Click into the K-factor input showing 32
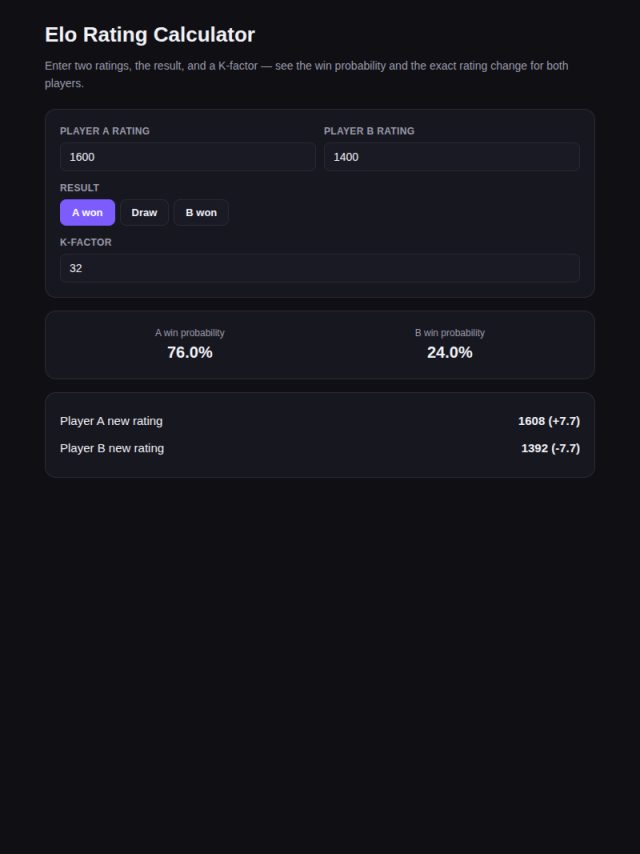 tap(320, 268)
